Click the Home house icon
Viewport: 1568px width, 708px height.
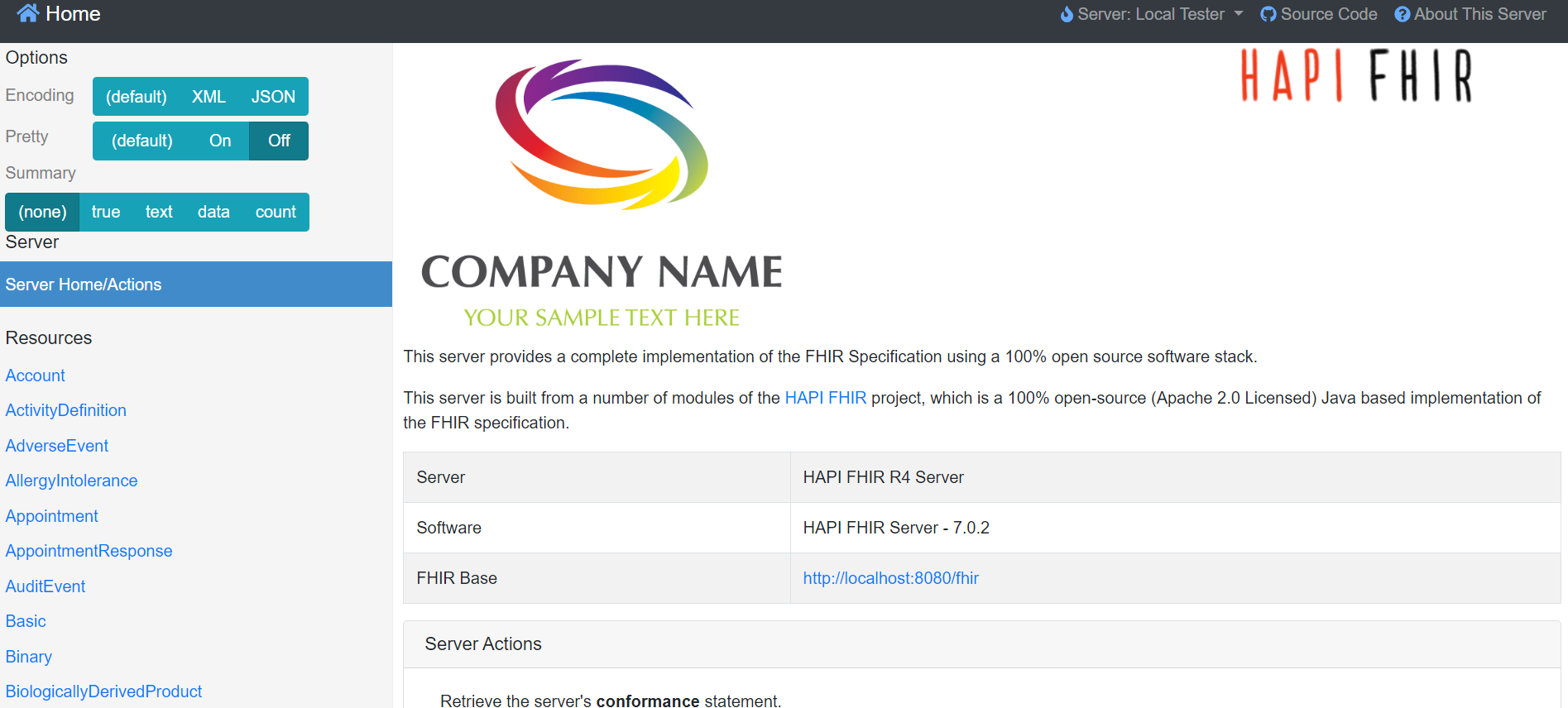[28, 13]
